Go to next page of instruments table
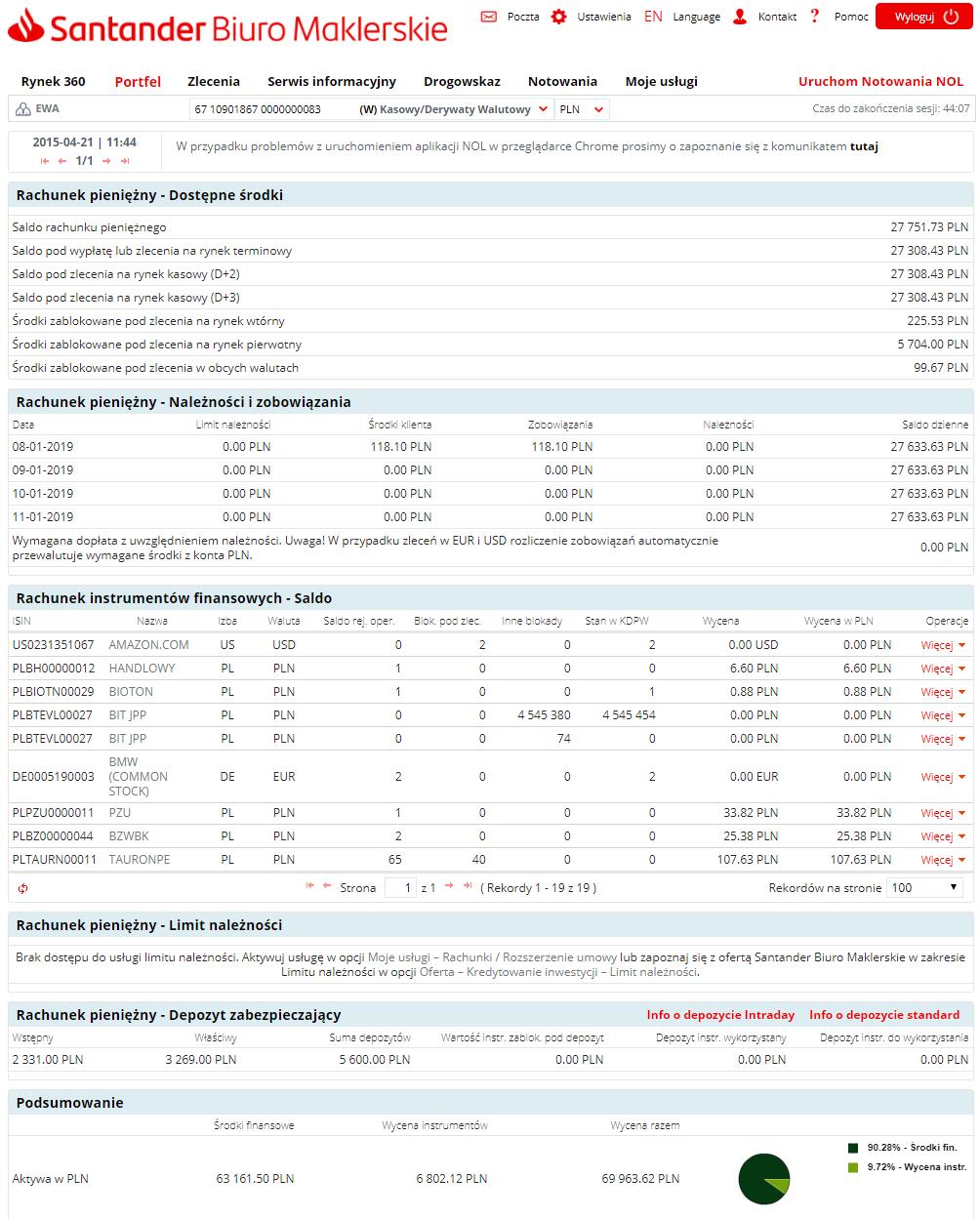Screen dimensions: 980x1219 (449, 886)
